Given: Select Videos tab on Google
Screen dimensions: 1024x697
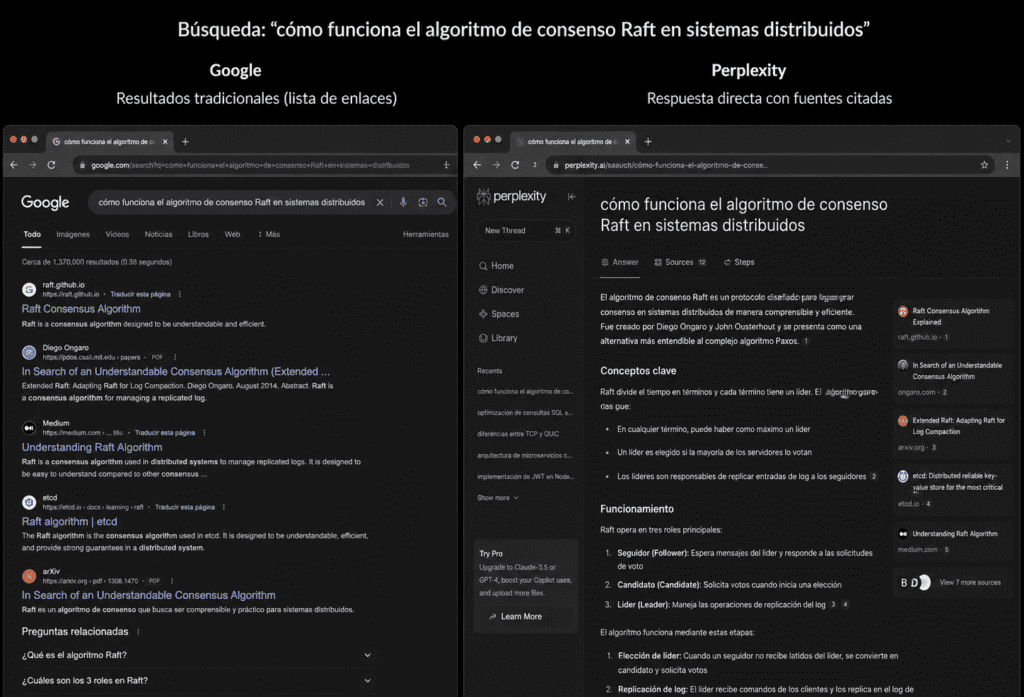Looking at the screenshot, I should (x=118, y=235).
